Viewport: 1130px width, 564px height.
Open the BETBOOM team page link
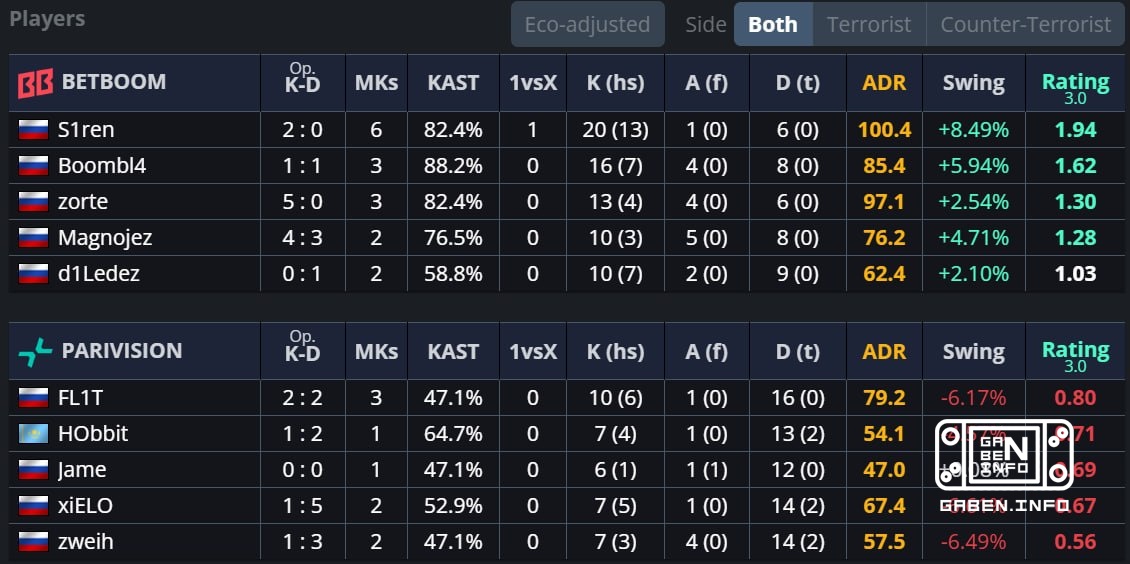[114, 82]
